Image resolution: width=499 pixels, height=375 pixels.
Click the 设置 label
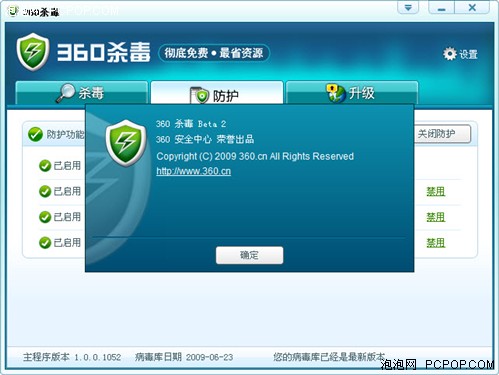[468, 54]
